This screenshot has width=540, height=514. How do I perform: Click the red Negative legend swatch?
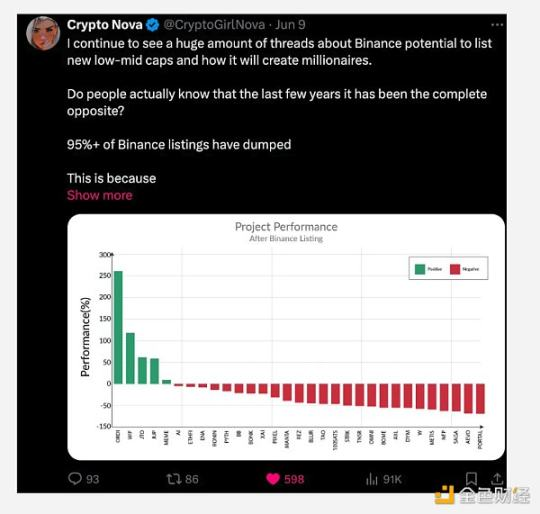pyautogui.click(x=455, y=269)
